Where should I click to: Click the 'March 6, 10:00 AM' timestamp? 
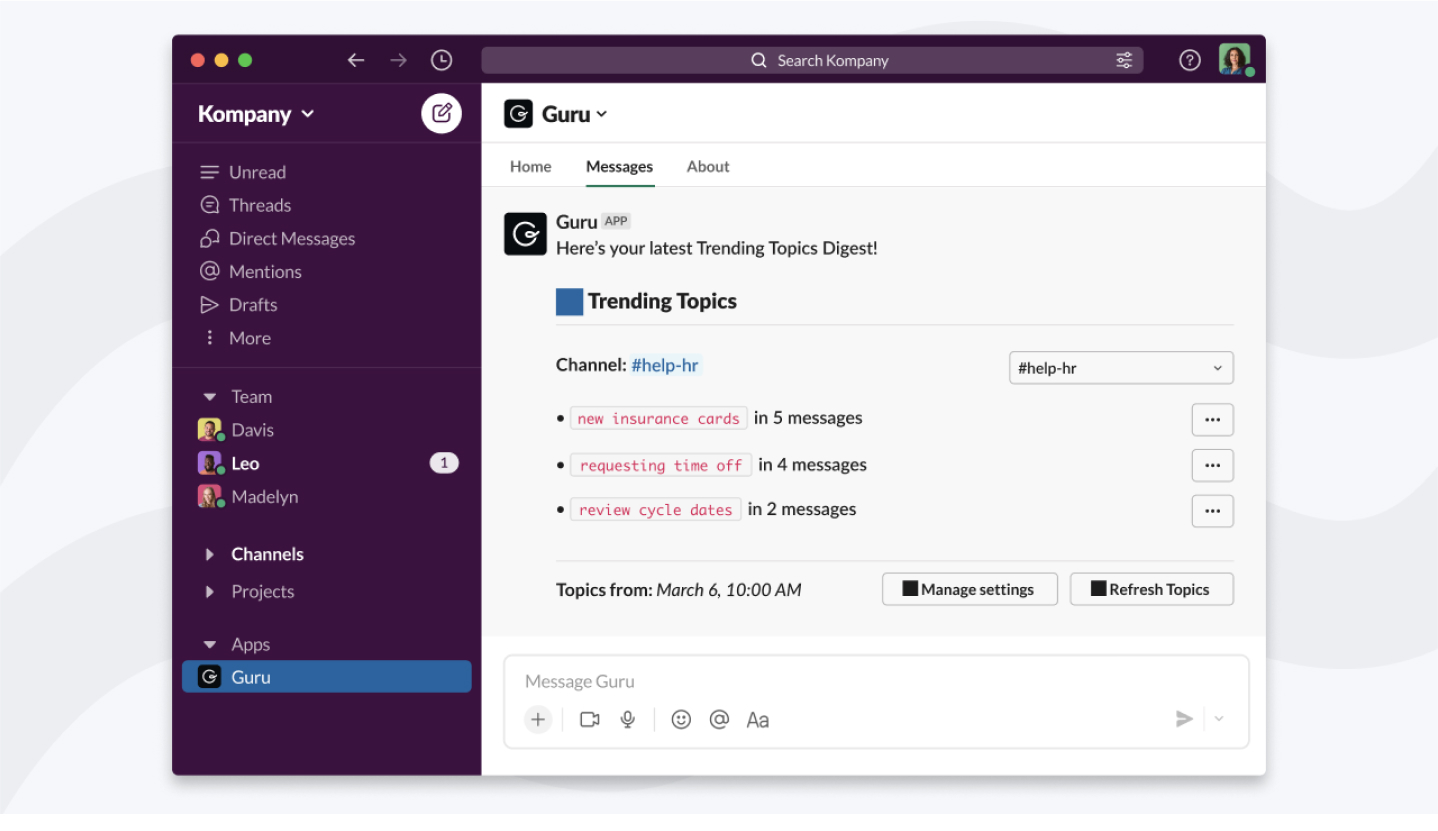[x=729, y=590]
